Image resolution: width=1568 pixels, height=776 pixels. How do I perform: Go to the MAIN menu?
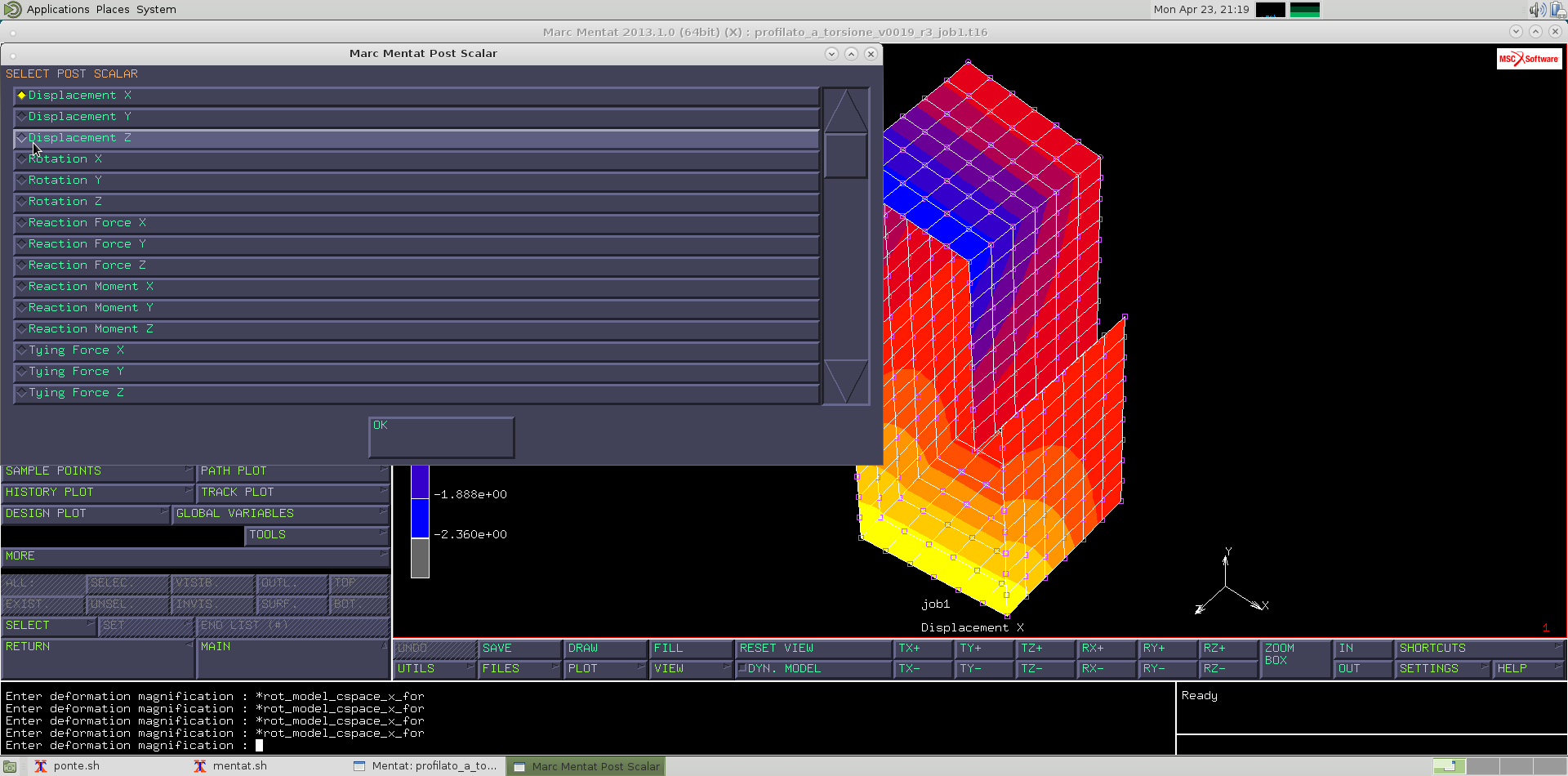(292, 658)
